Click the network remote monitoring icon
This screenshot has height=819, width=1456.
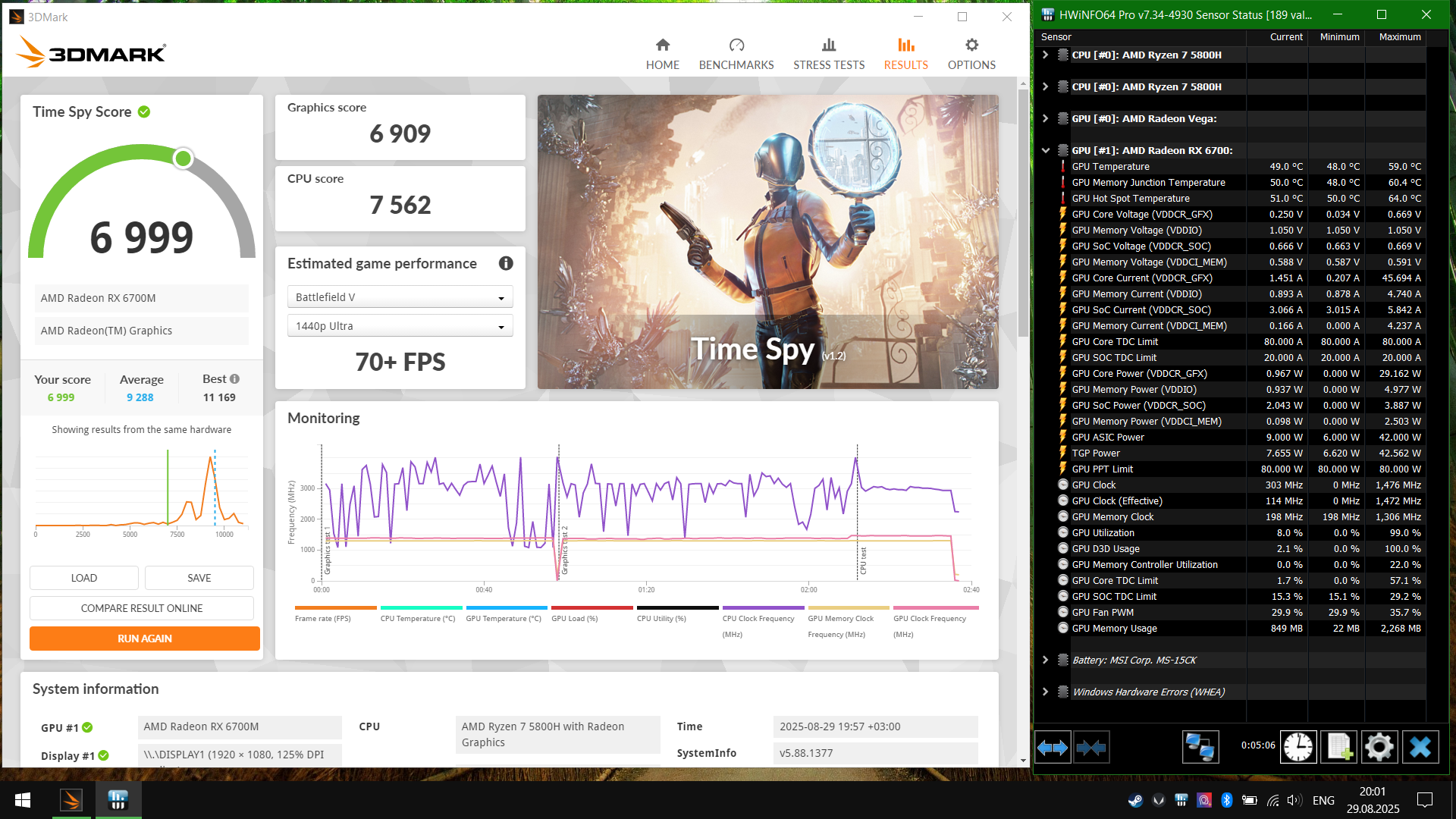click(1200, 747)
